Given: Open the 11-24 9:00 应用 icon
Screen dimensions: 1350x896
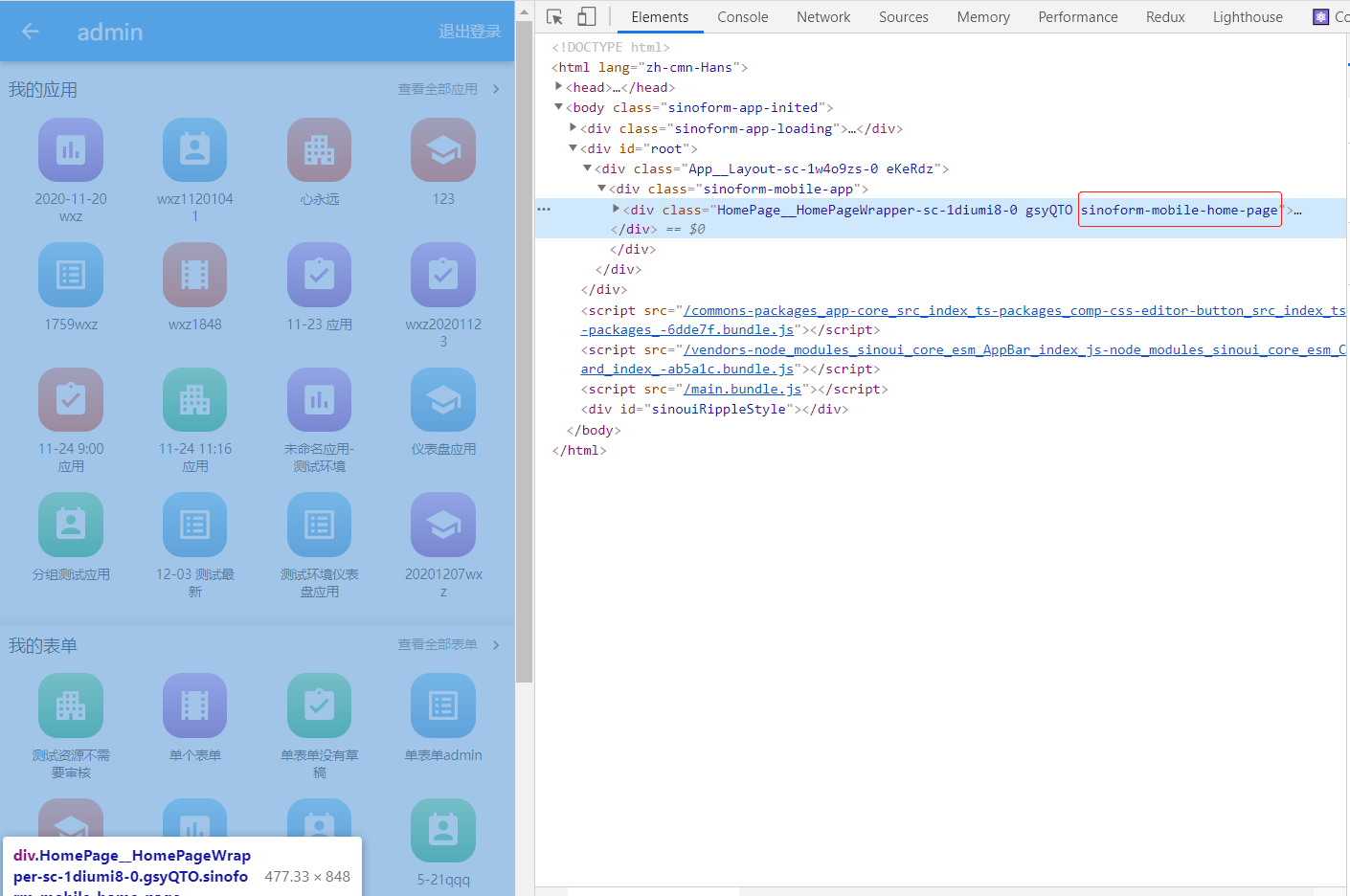Looking at the screenshot, I should 71,399.
